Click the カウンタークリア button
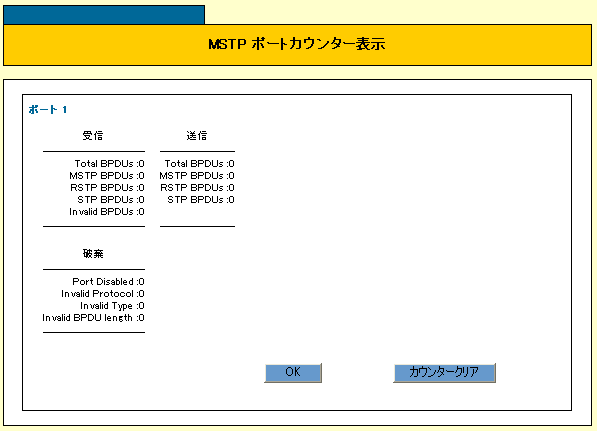The width and height of the screenshot is (597, 431). (x=444, y=372)
